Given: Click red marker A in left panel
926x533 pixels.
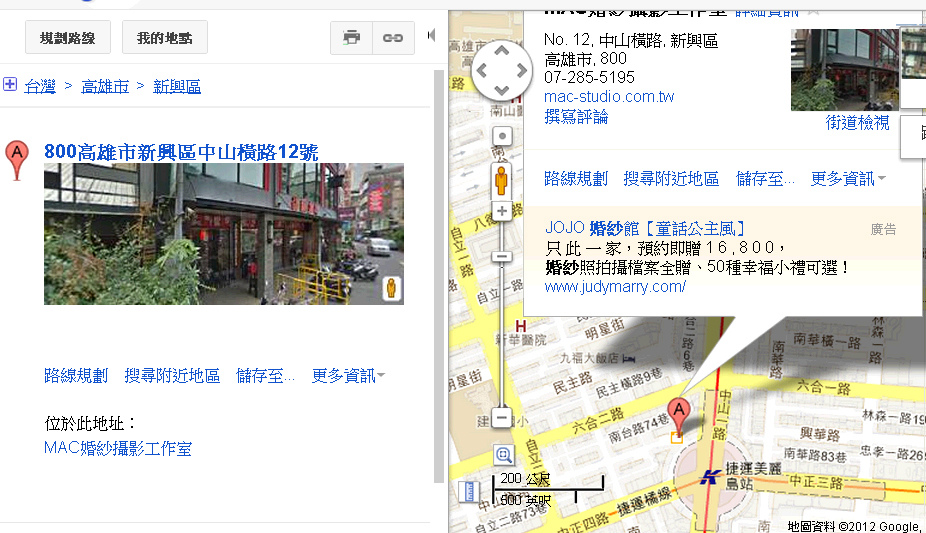Looking at the screenshot, I should (x=17, y=160).
